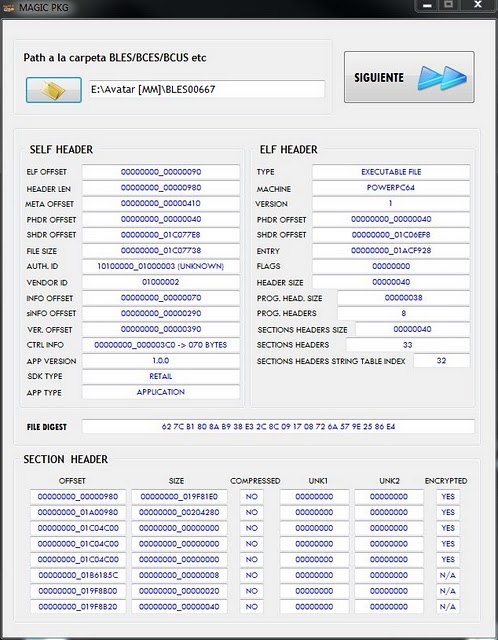Maximize the MAGIC PKG window
This screenshot has width=498, height=640.
[449, 5]
